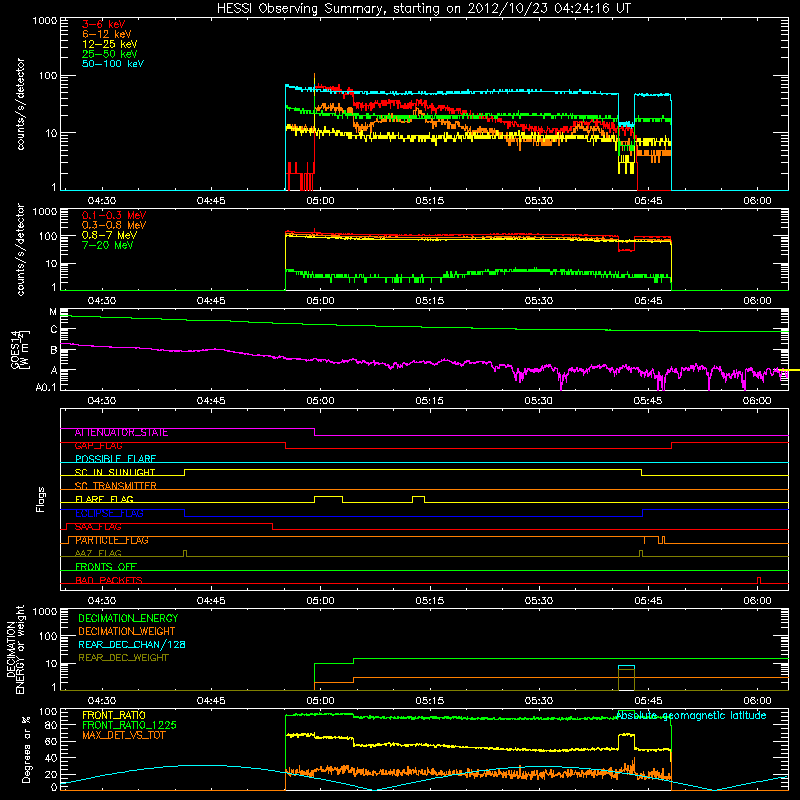Select the SC_IN_SUNLIGHT flag label
This screenshot has height=800, width=800.
click(x=115, y=472)
